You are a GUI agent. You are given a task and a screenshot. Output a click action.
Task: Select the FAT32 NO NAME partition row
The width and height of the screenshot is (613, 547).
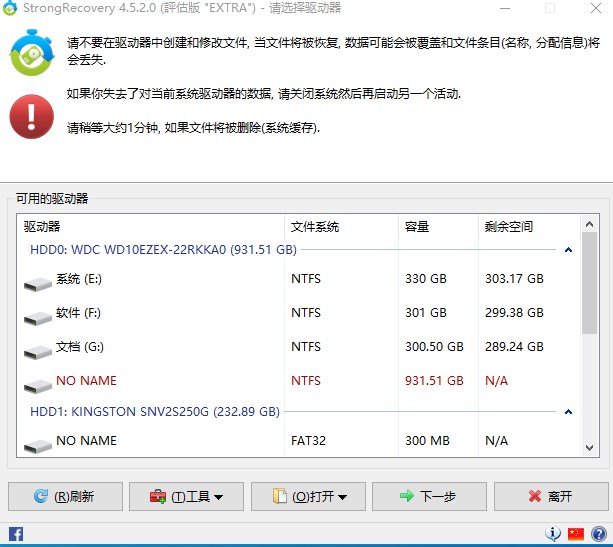pyautogui.click(x=300, y=441)
